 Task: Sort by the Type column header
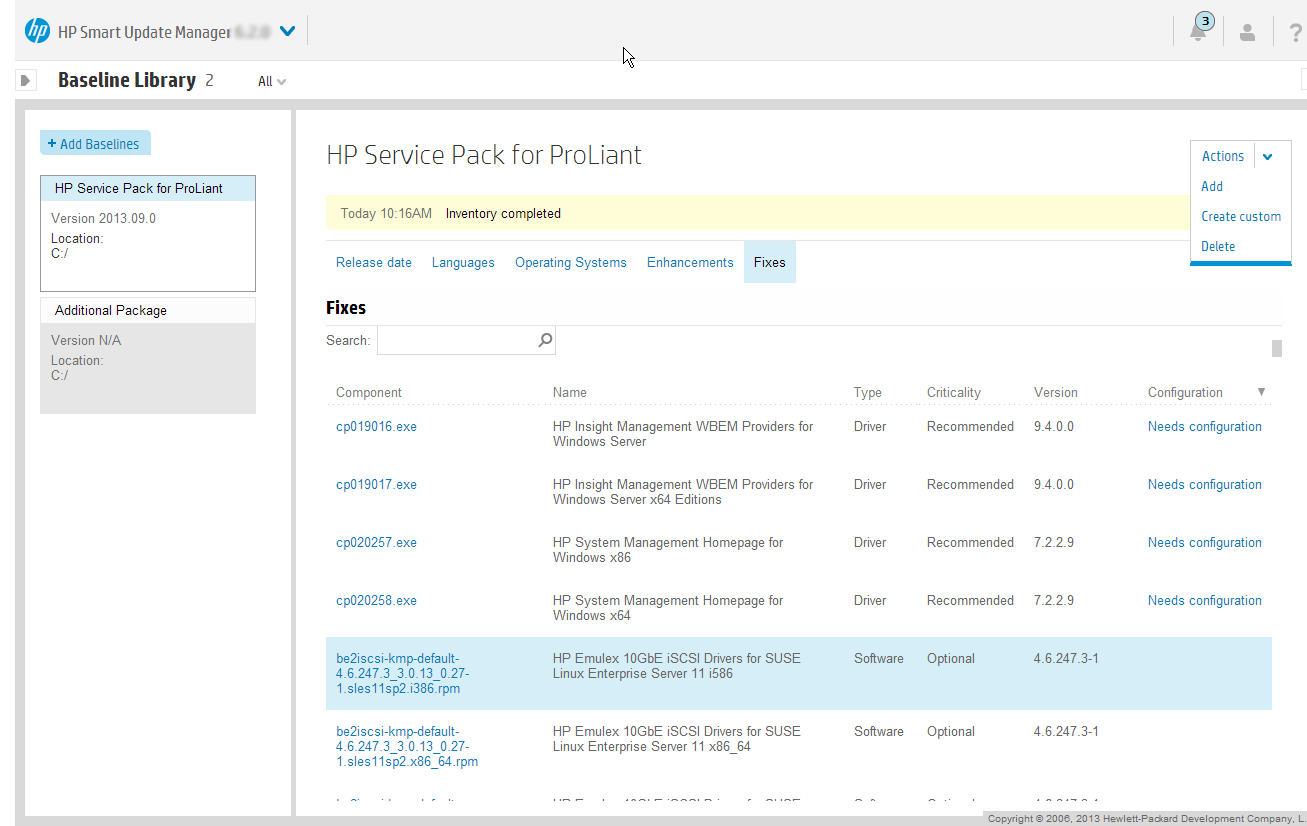(x=868, y=392)
